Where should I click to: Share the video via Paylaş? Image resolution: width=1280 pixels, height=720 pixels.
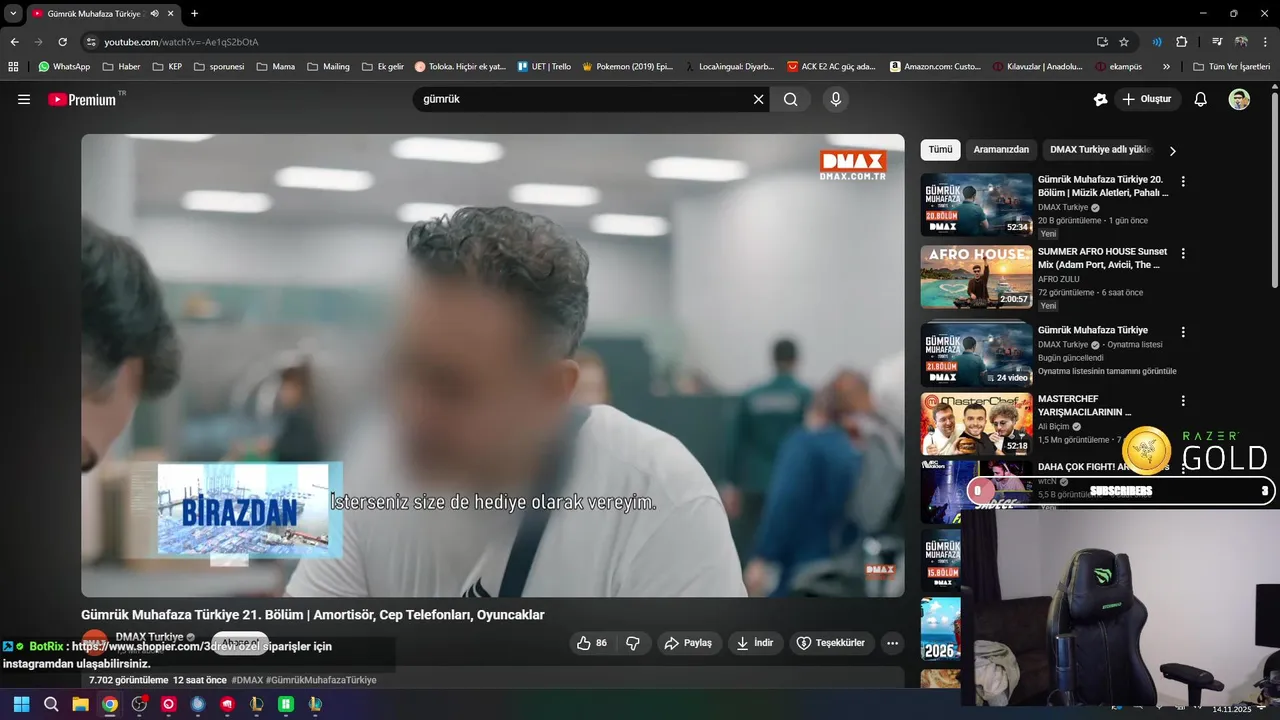click(x=689, y=643)
